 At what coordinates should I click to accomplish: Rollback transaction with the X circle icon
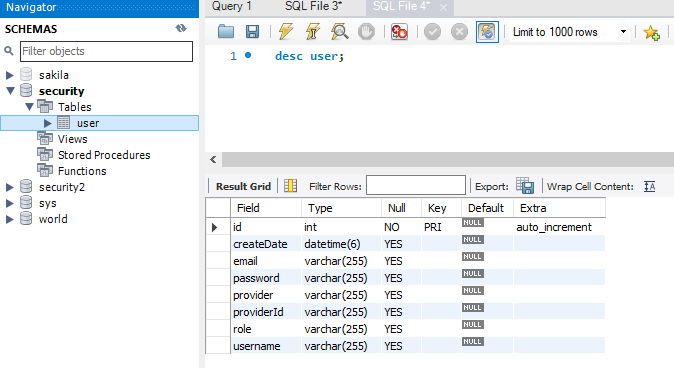click(459, 32)
